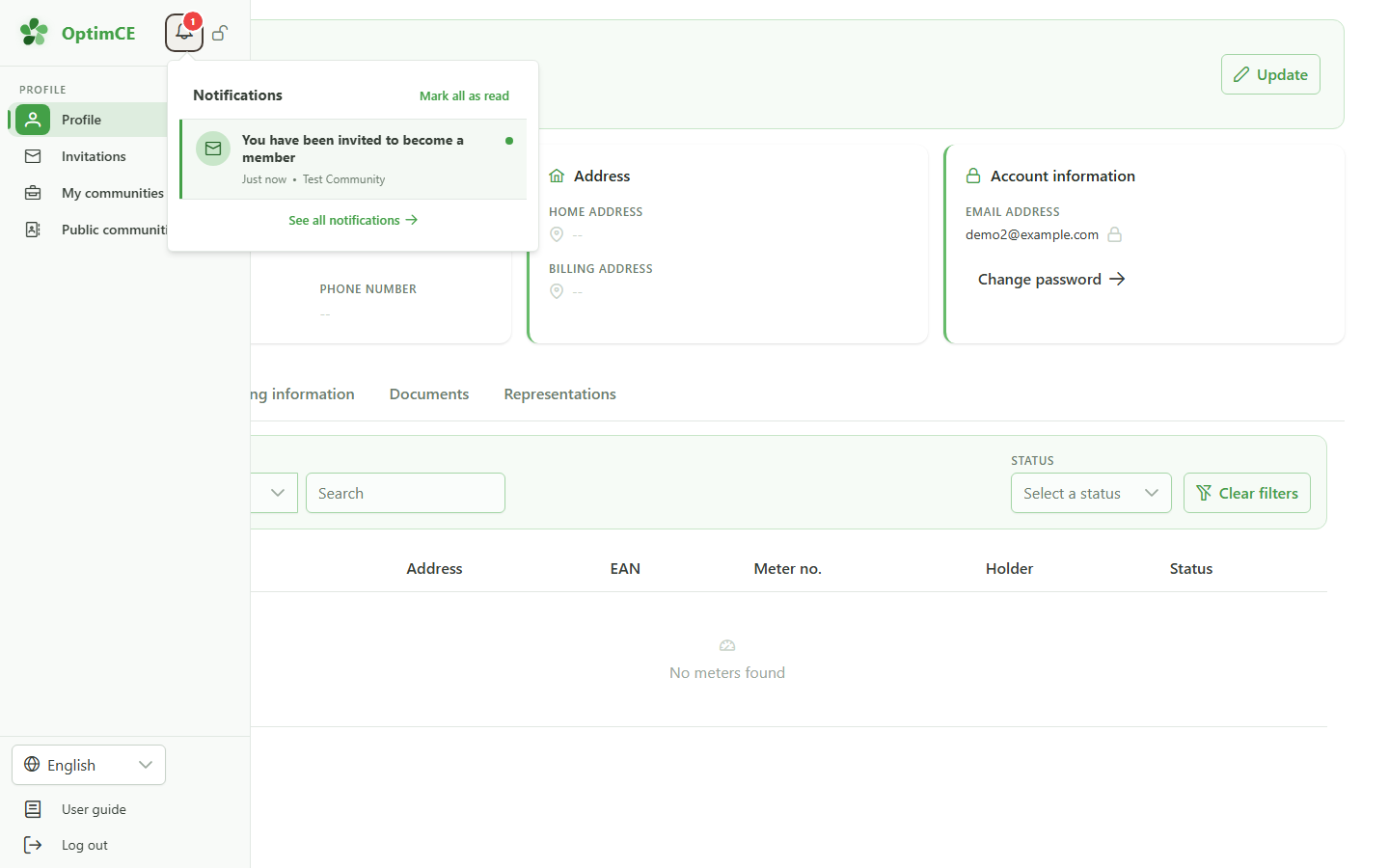Click Log out
Screen dimensions: 1389x868
[85, 845]
